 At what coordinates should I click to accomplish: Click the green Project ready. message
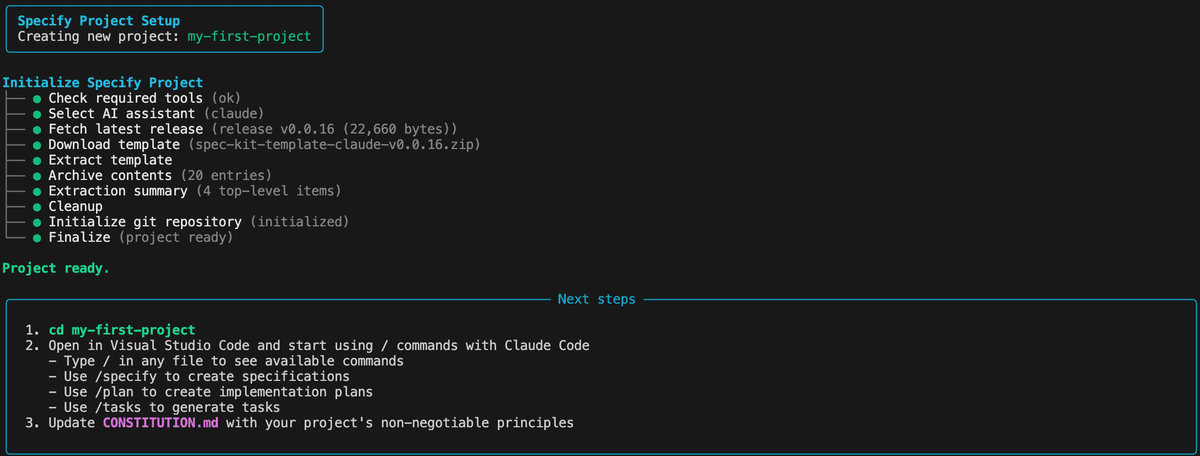coord(56,269)
